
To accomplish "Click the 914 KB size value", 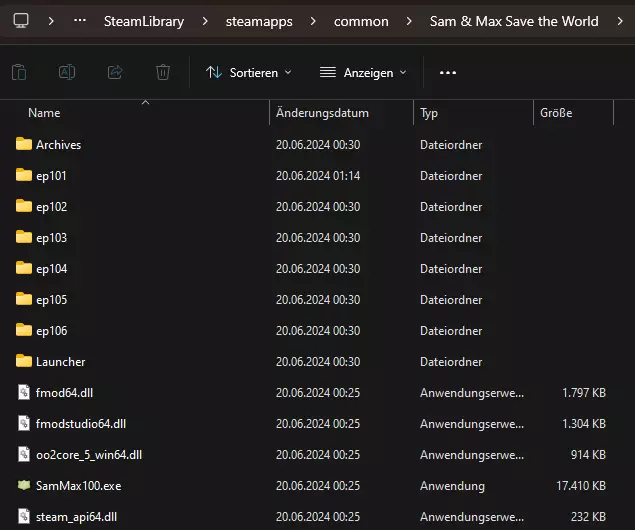I will [x=588, y=455].
